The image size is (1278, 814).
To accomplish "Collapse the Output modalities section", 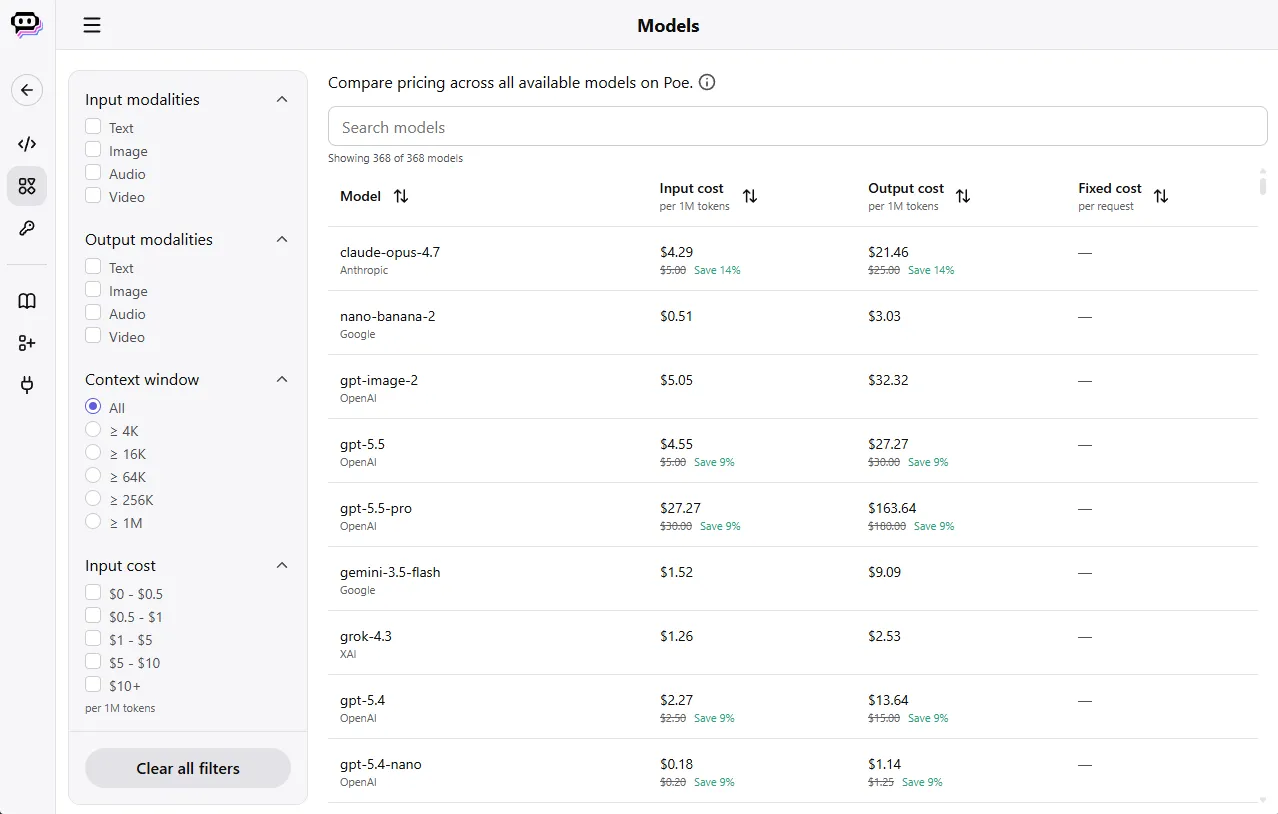I will 282,239.
